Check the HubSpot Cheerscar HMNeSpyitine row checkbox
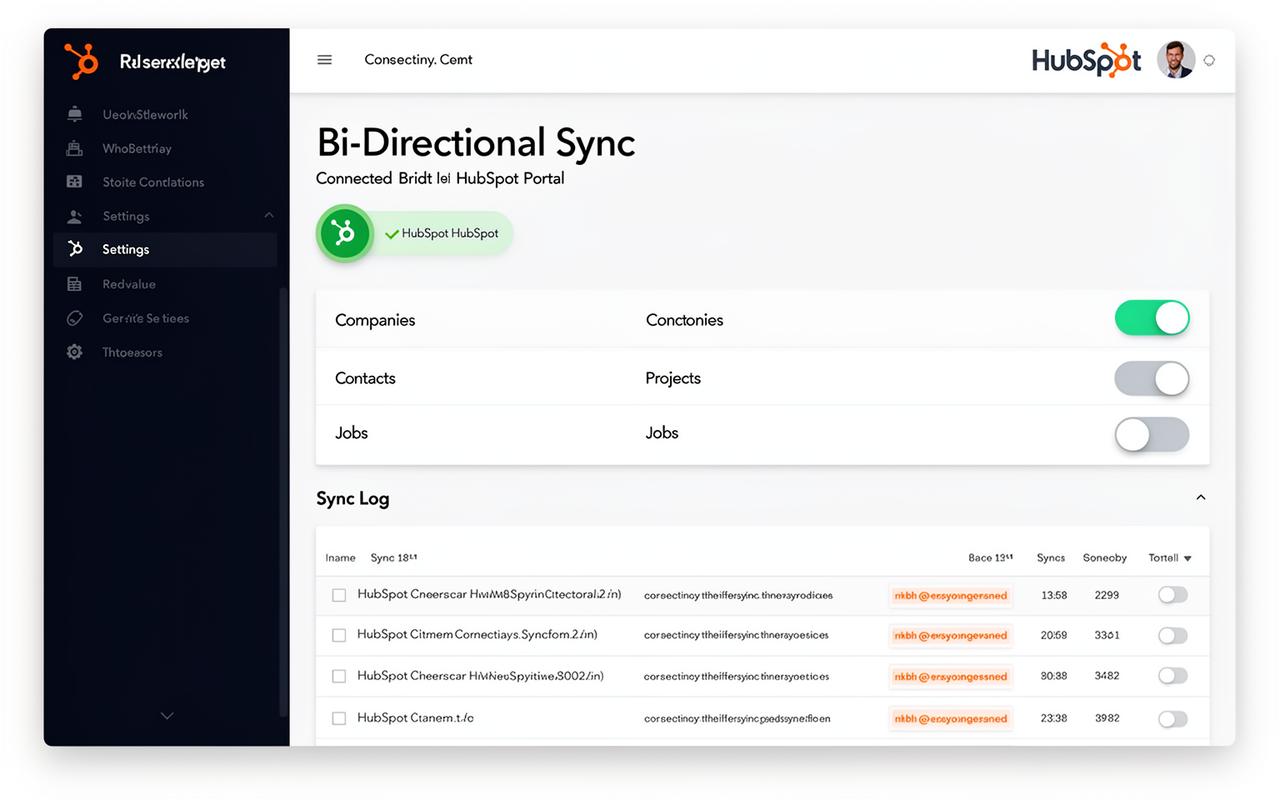The height and width of the screenshot is (800, 1280). [339, 677]
